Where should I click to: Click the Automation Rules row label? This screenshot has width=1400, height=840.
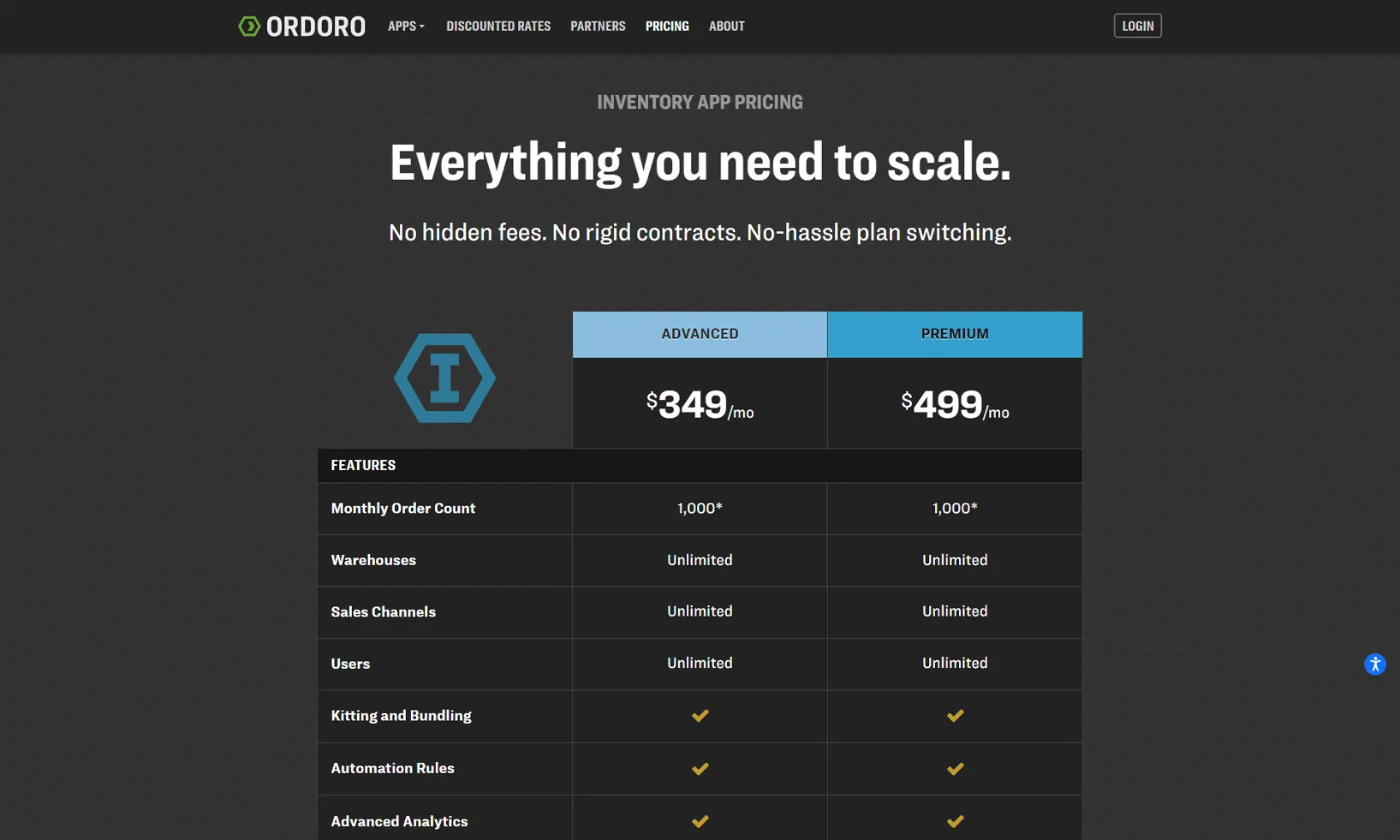point(392,769)
